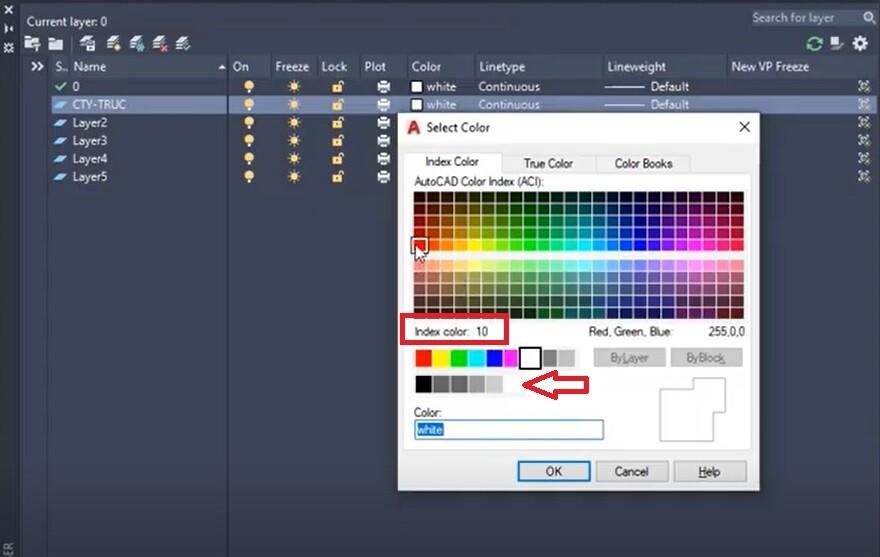Delete the selected layer
This screenshot has width=880, height=557.
click(160, 43)
